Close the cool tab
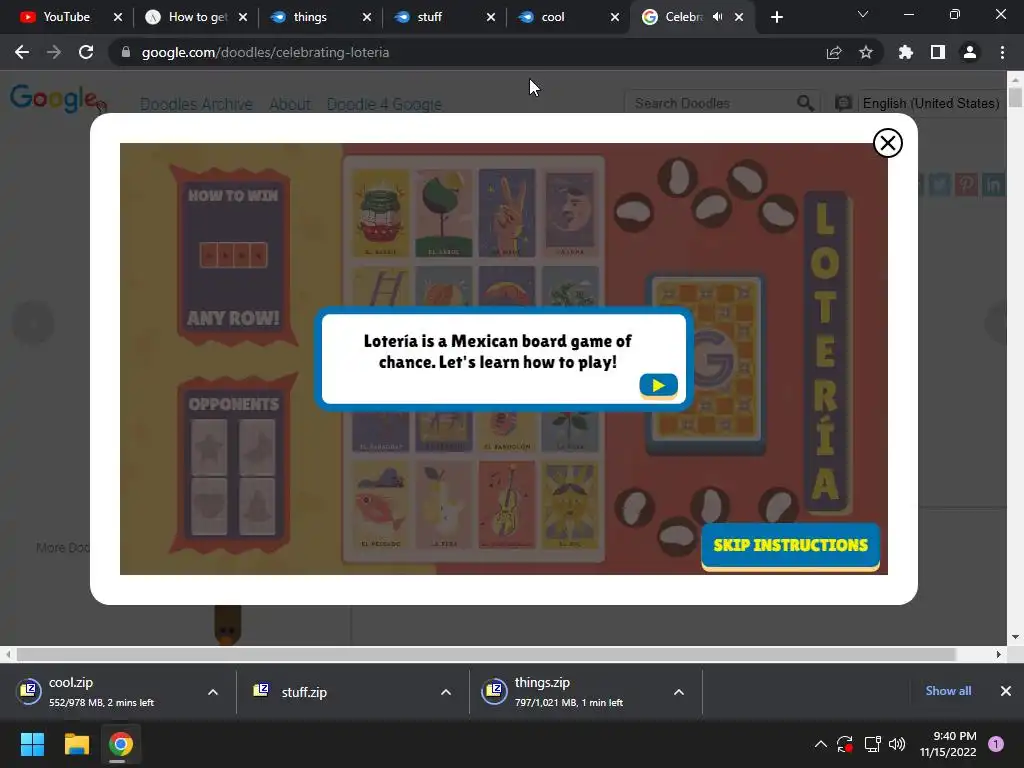The height and width of the screenshot is (768, 1024). 615,17
